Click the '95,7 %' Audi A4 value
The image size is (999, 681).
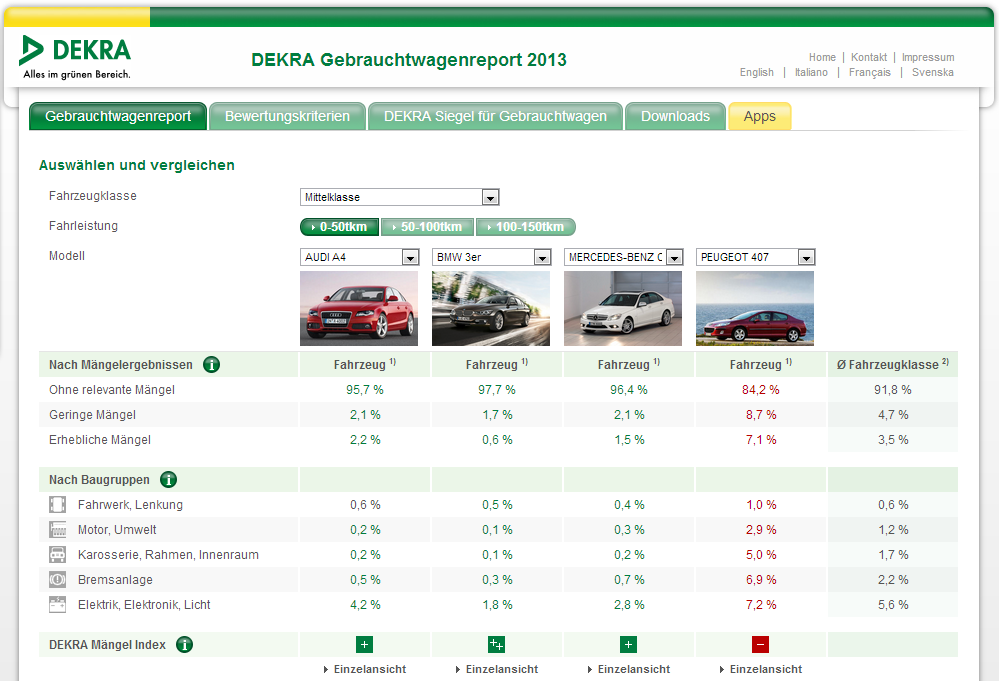pyautogui.click(x=365, y=390)
